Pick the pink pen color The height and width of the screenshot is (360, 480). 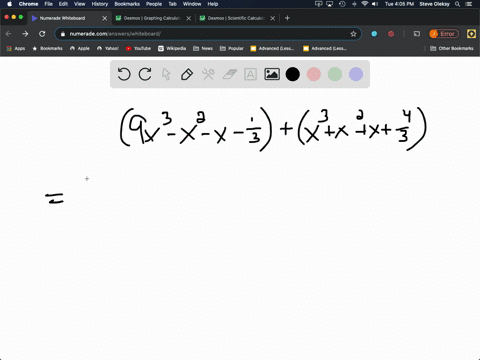tap(314, 74)
